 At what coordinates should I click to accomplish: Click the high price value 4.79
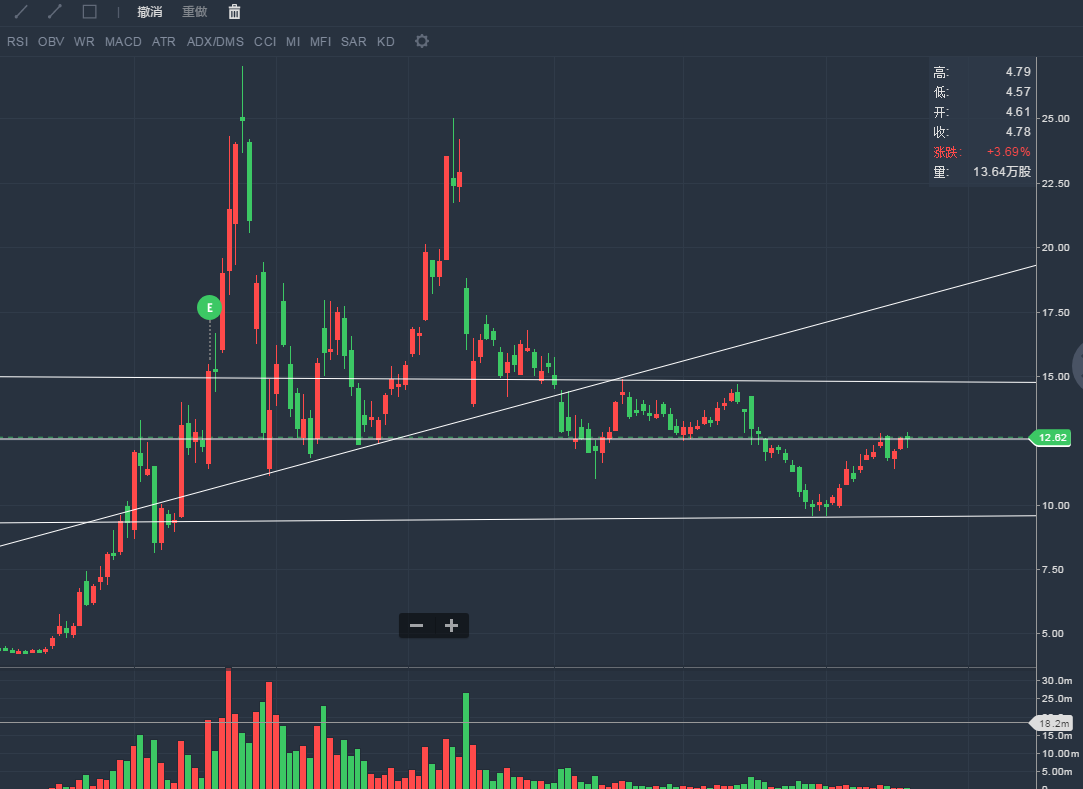[x=1018, y=72]
